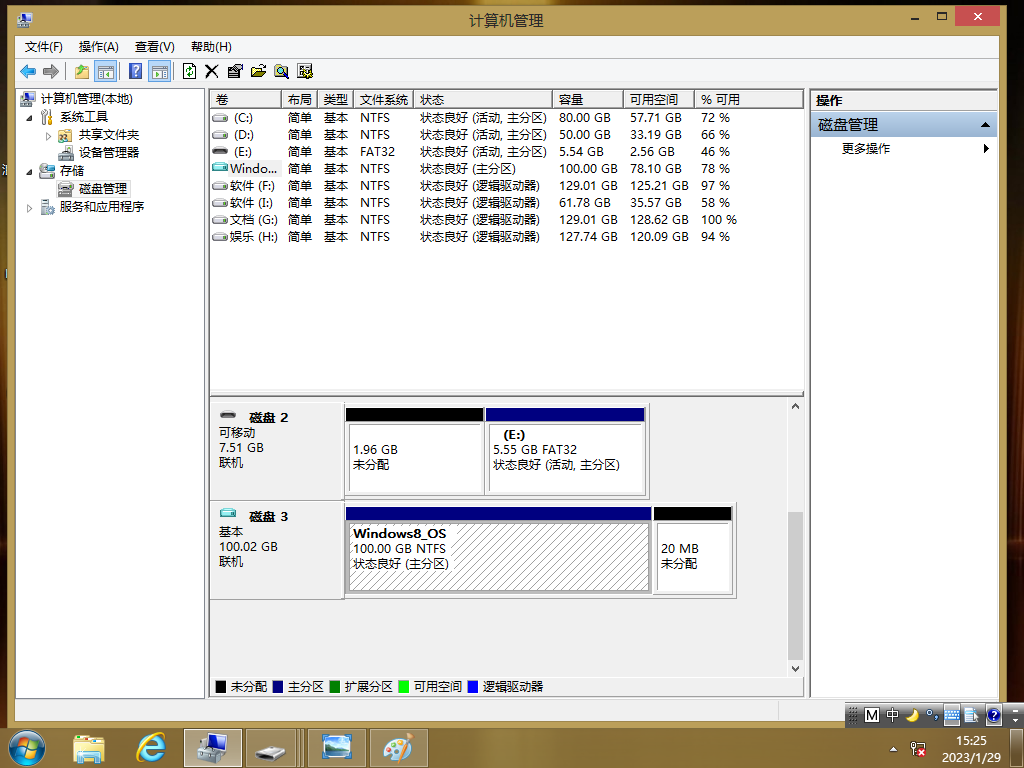Screen dimensions: 1024x768
Task: Open the 操作(A) menu
Action: (x=99, y=46)
